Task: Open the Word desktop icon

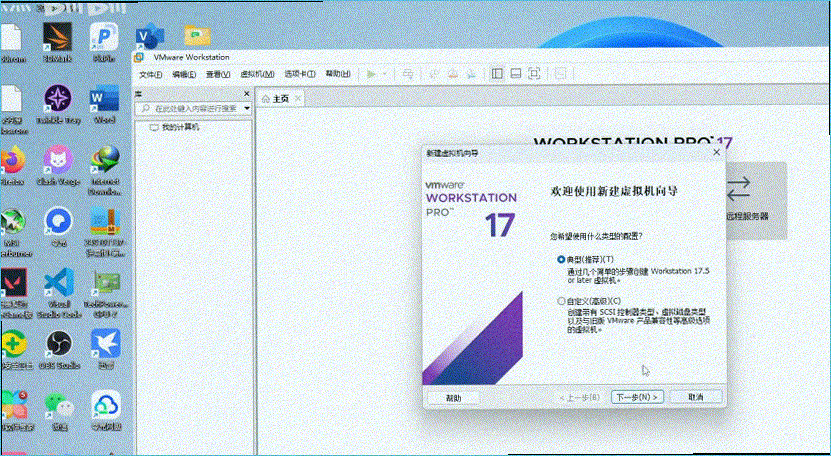Action: pos(104,104)
